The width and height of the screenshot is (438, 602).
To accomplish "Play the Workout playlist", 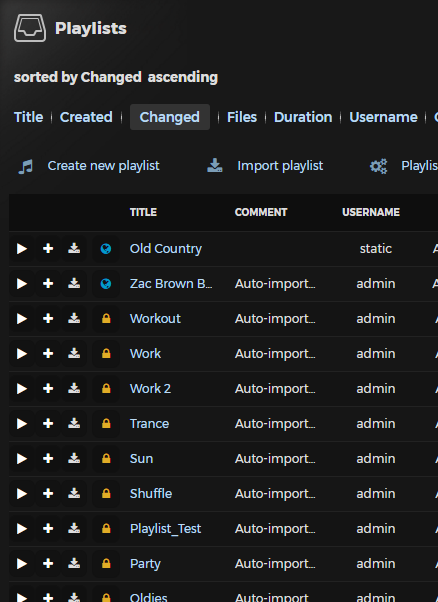I will [22, 318].
